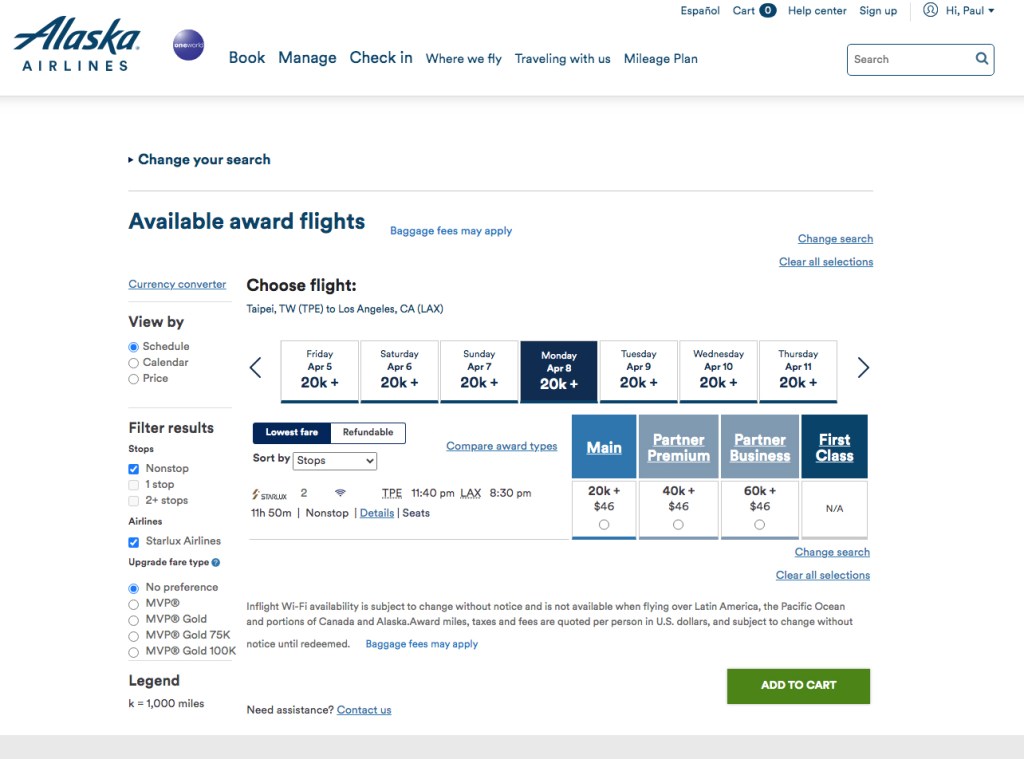Uncheck the Nonstop stops filter
Screen dimensions: 1024x759
coord(134,469)
